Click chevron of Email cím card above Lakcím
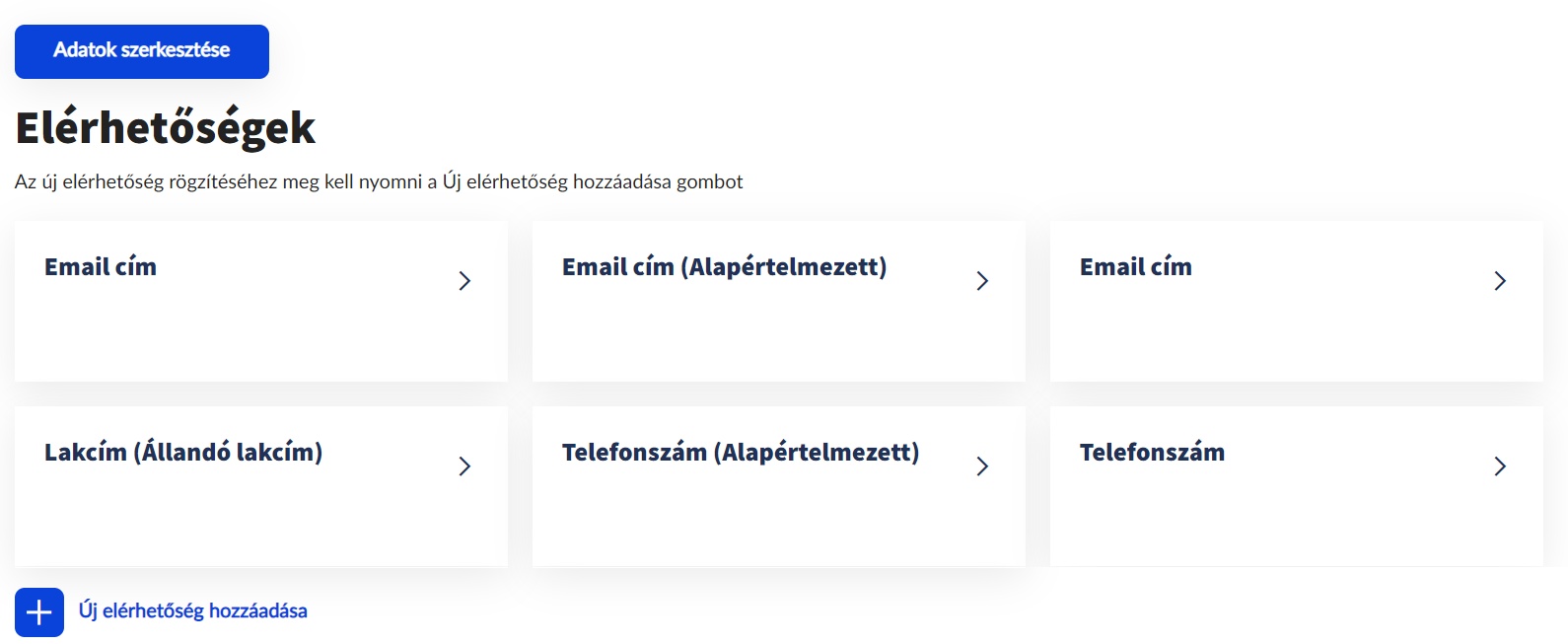Screen dimensions: 1568x644 point(464,281)
